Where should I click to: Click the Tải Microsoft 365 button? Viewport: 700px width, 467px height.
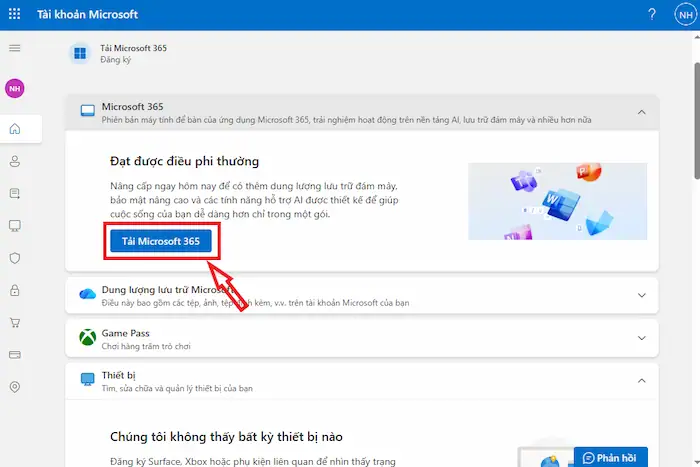pyautogui.click(x=161, y=241)
